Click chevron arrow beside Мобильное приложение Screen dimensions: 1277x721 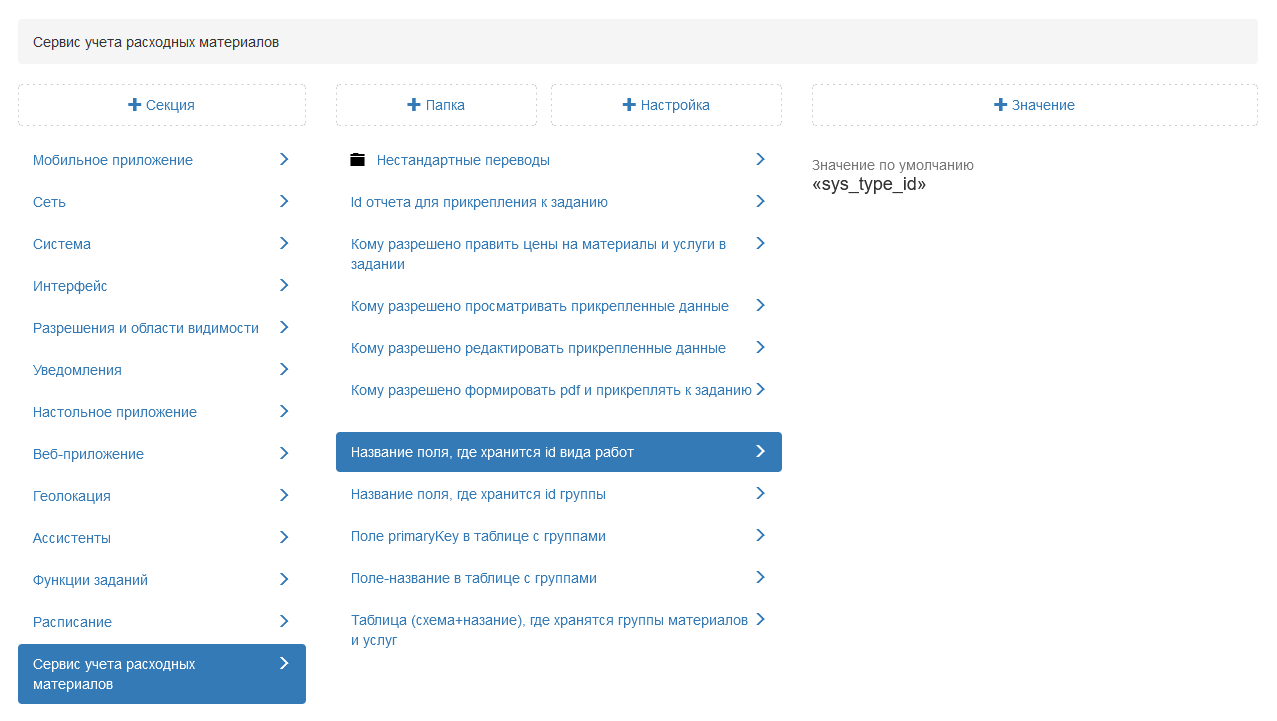click(x=284, y=159)
